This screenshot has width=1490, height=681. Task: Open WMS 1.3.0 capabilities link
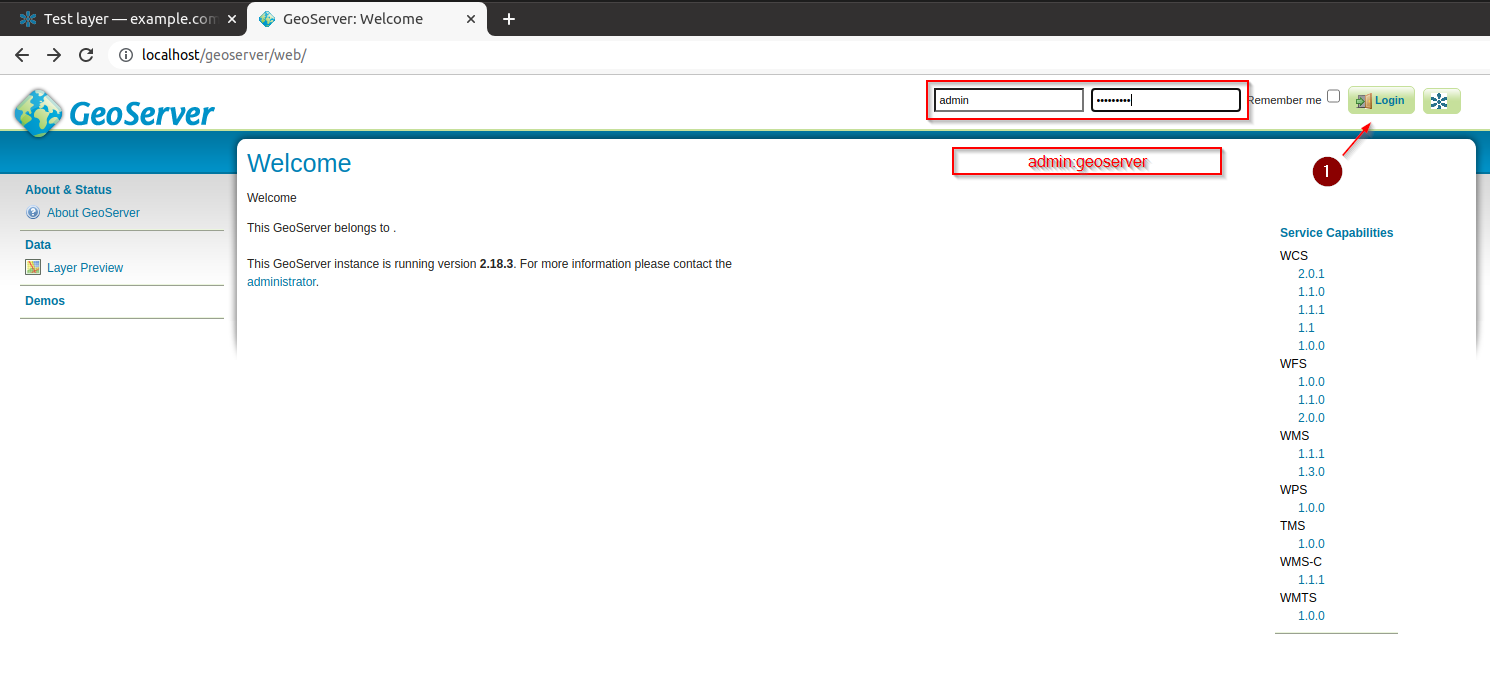click(1311, 472)
